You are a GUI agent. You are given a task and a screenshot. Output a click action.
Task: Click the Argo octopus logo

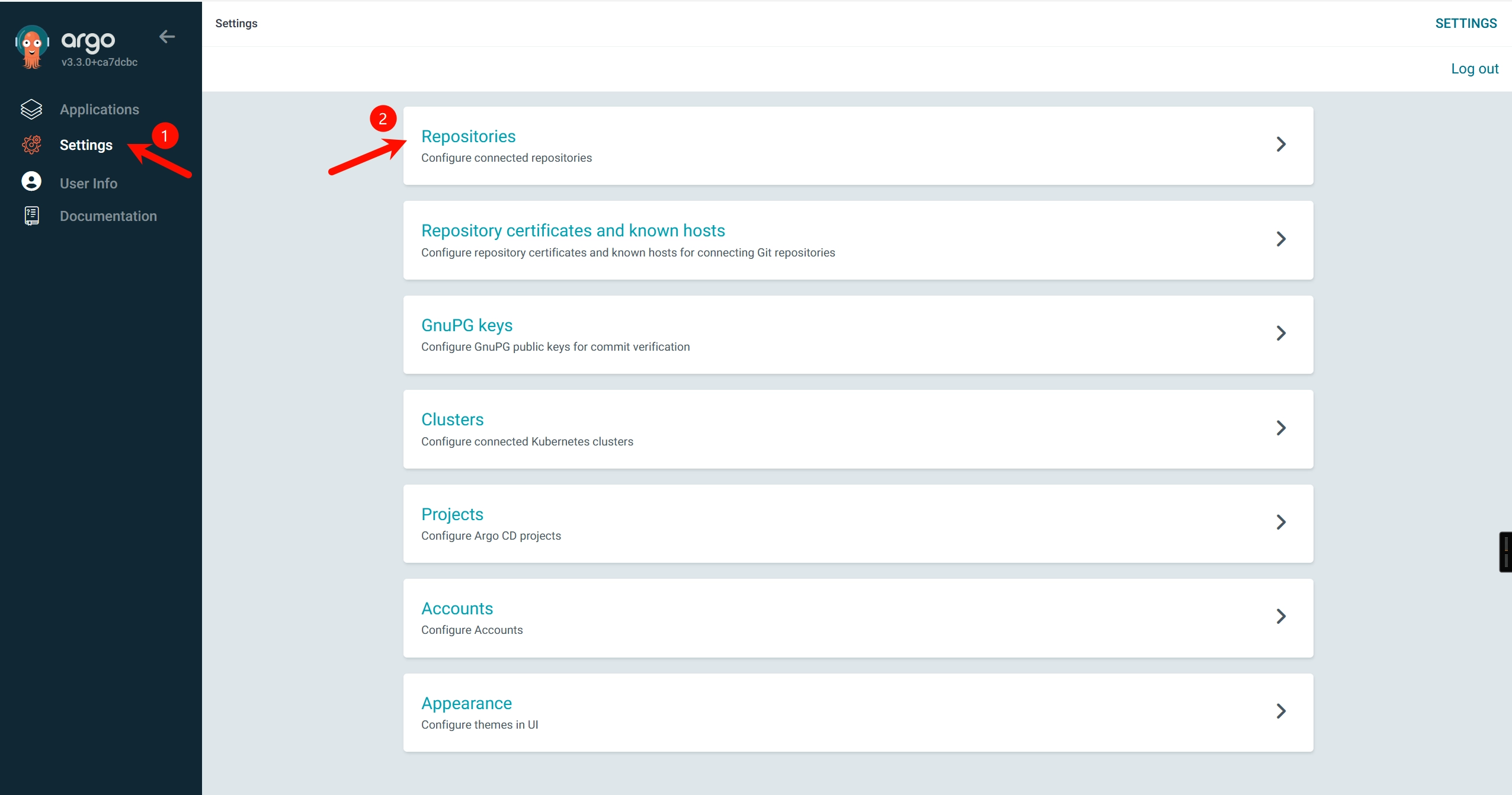click(32, 47)
